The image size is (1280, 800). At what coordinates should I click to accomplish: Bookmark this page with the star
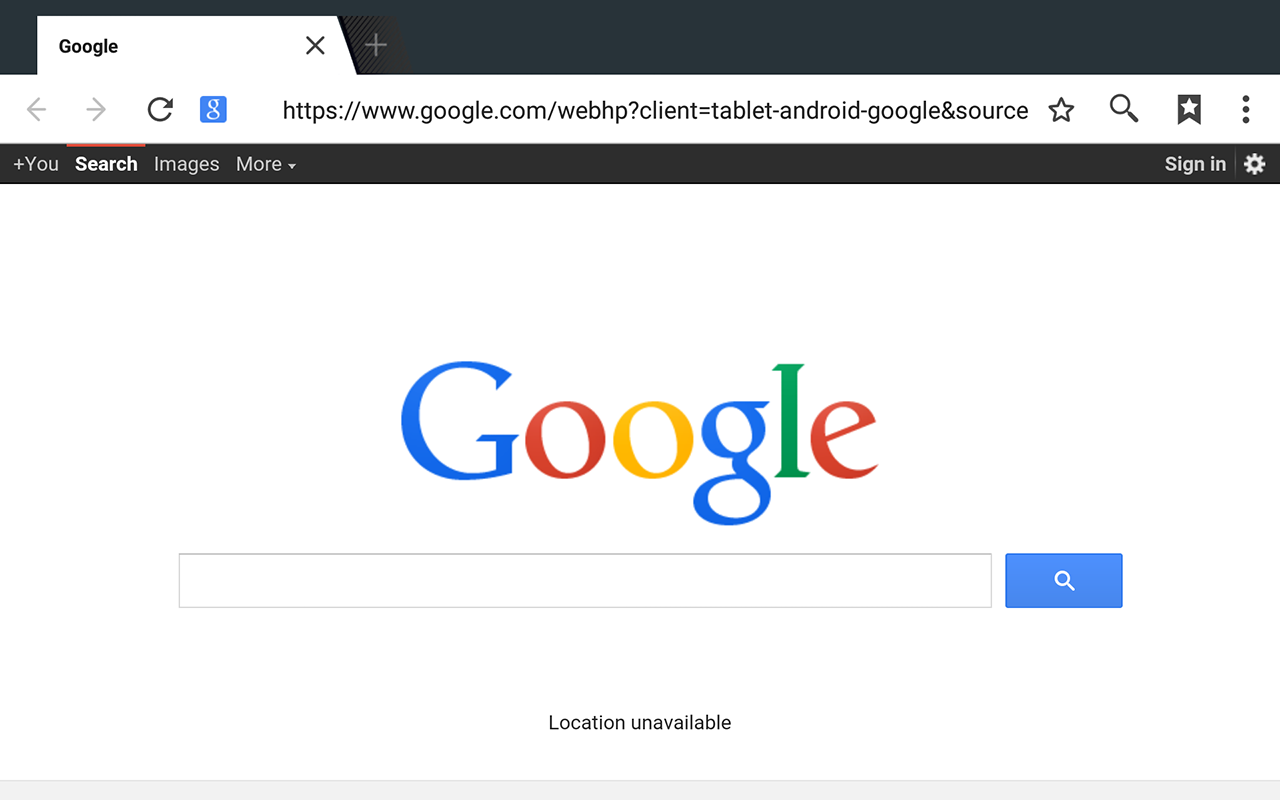1061,109
